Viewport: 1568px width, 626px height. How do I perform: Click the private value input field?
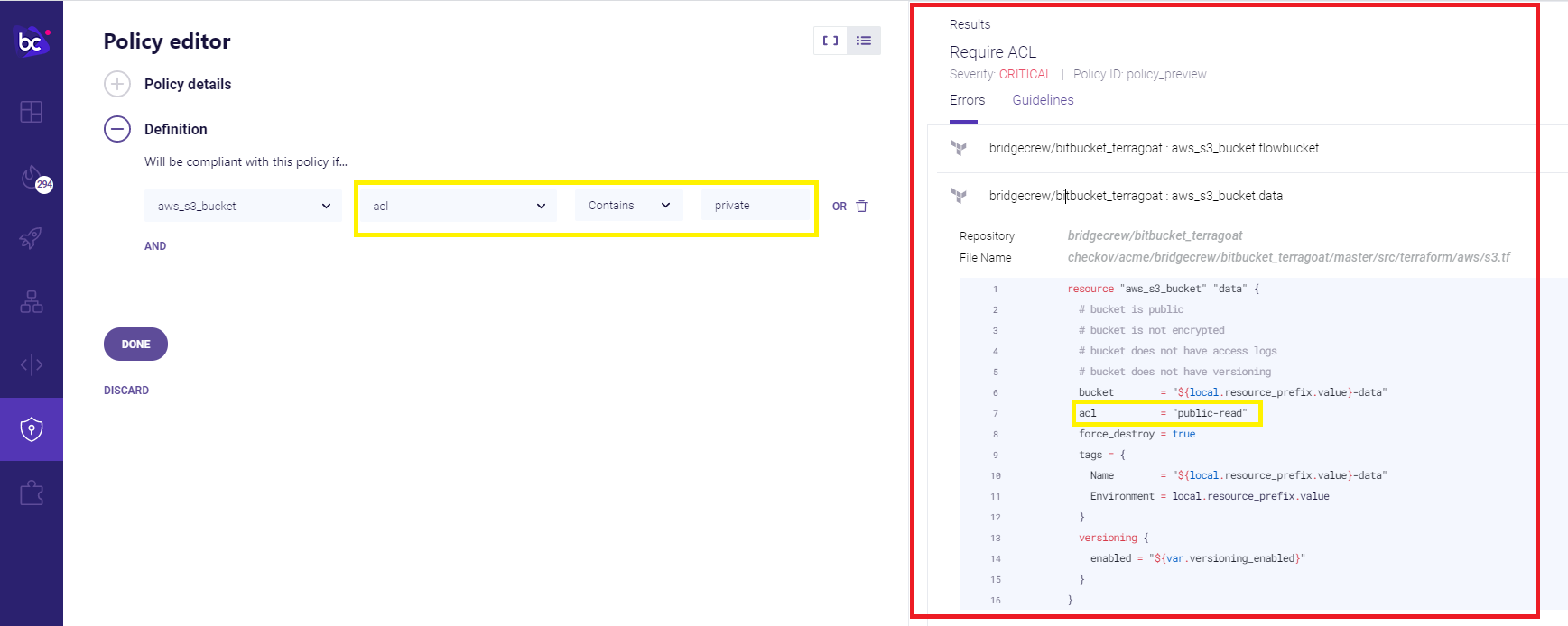click(x=756, y=205)
